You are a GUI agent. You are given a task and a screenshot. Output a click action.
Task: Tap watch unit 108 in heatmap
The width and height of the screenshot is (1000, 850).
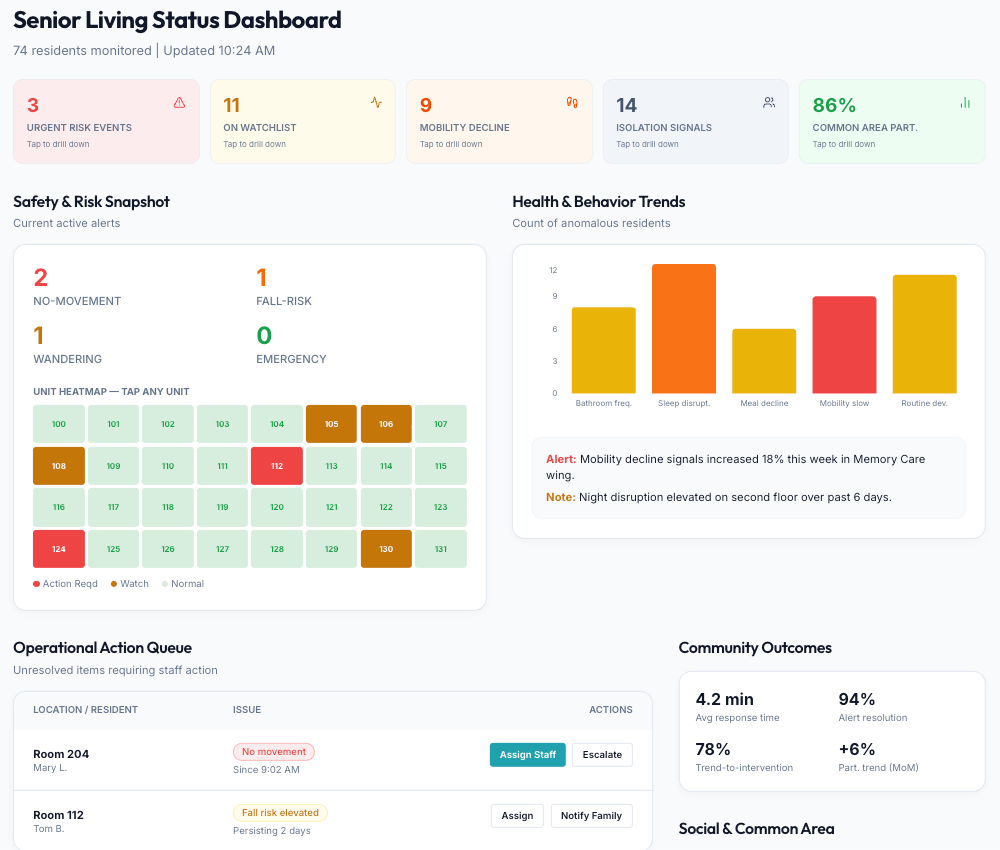(59, 466)
